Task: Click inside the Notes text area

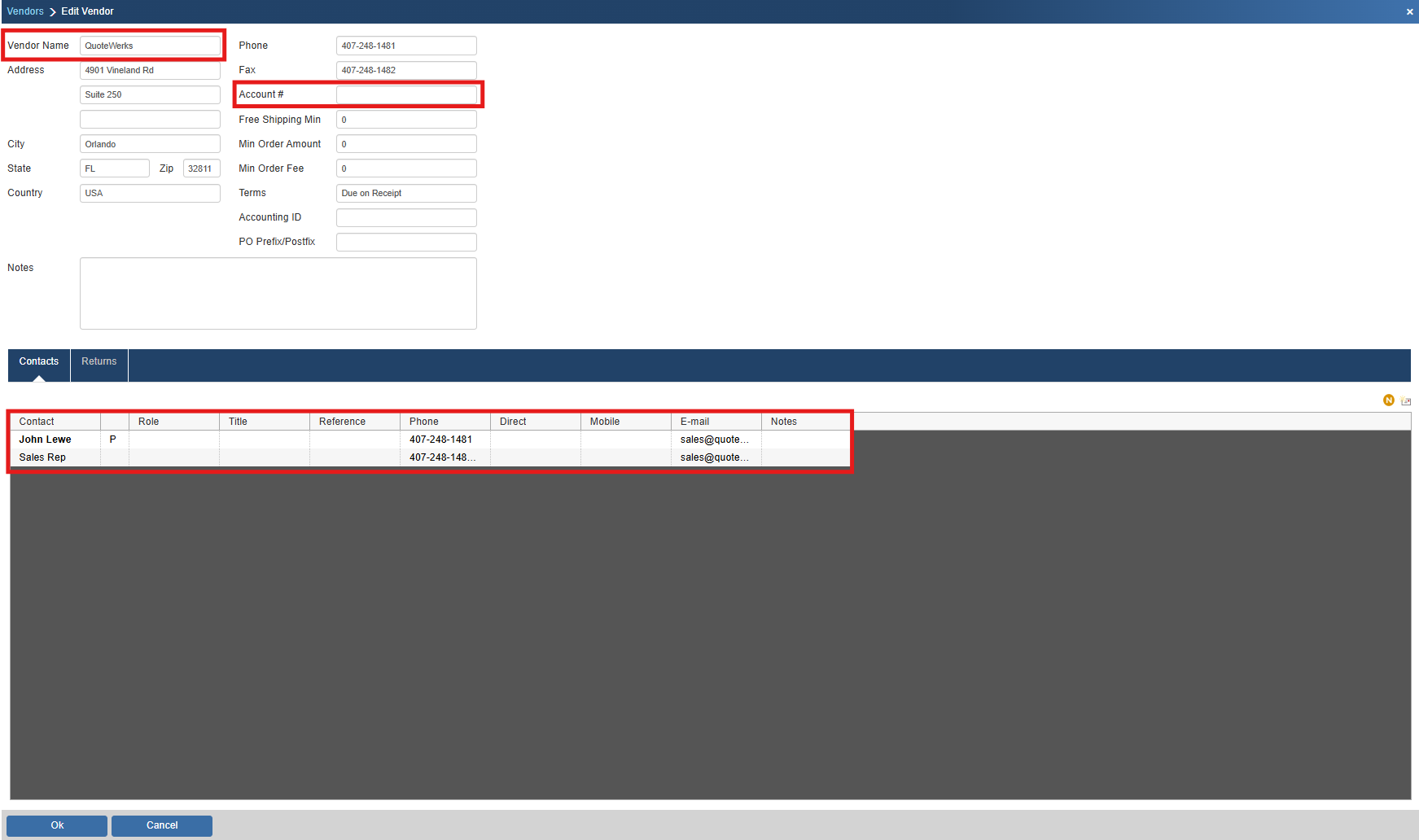Action: (x=278, y=293)
